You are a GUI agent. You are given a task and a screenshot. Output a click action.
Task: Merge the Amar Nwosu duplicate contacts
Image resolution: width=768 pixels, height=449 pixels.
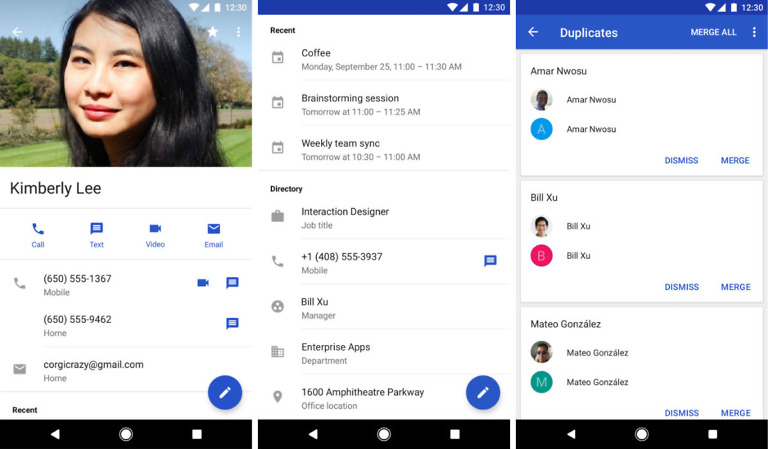coord(735,160)
